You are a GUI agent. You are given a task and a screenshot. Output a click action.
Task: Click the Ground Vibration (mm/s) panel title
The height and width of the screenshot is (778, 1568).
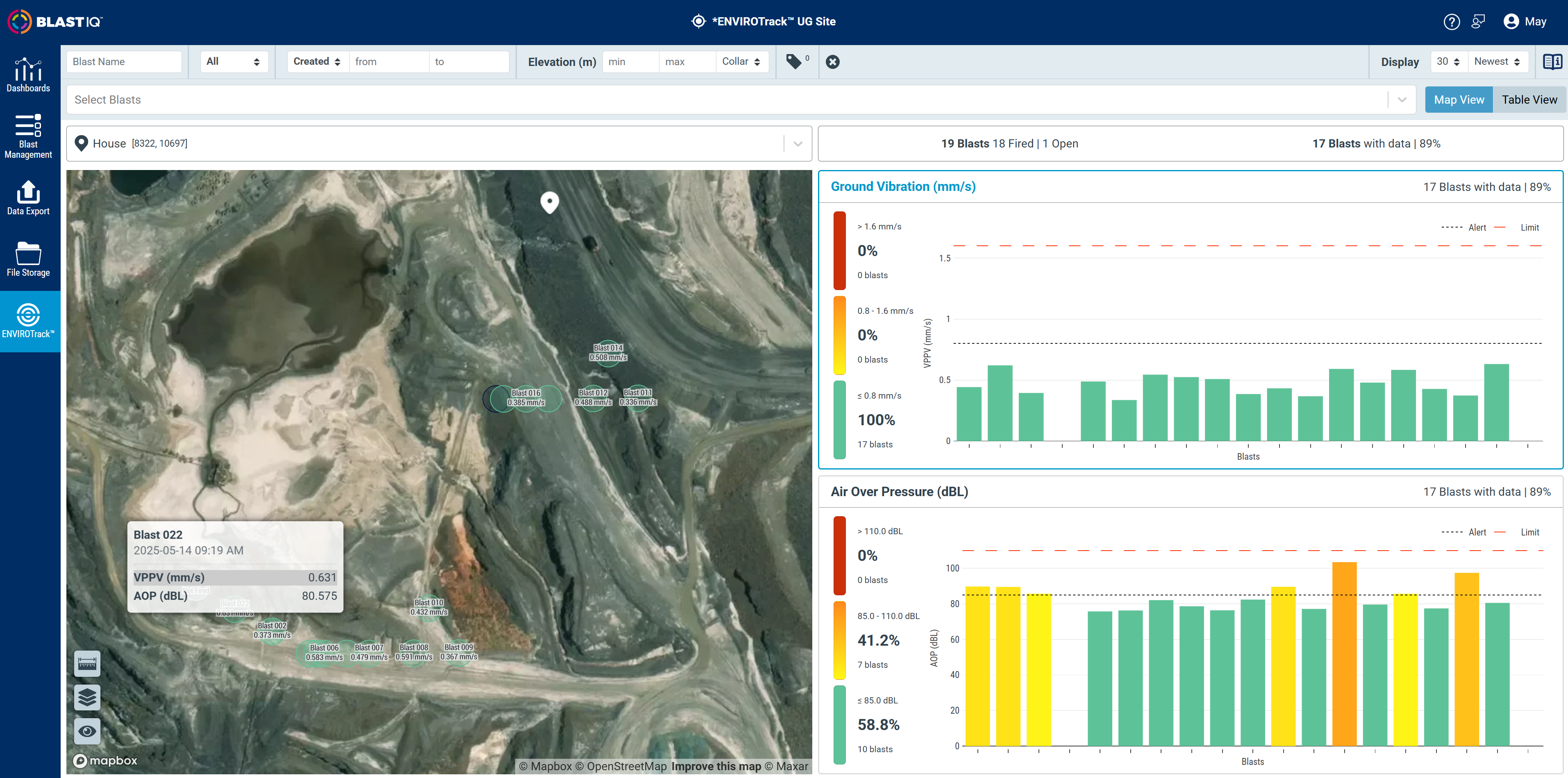pos(903,187)
